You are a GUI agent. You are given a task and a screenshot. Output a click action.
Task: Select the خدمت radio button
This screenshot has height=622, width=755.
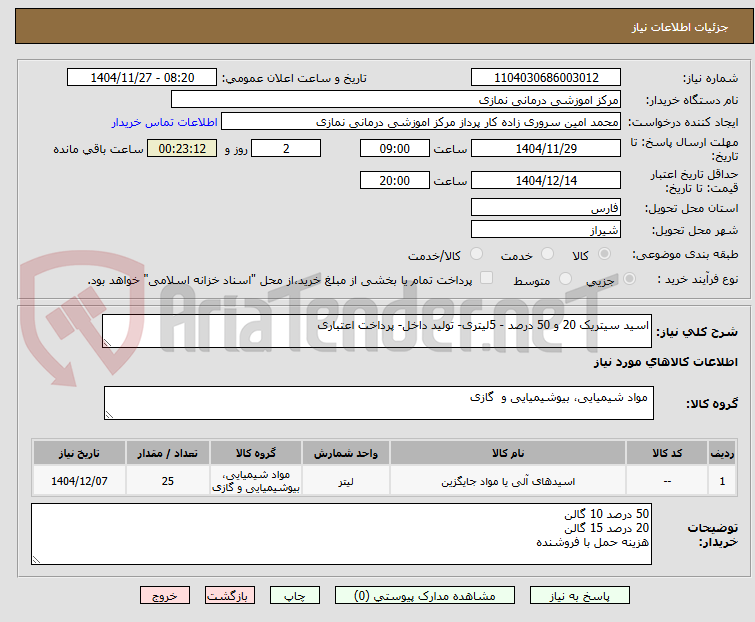tap(547, 254)
